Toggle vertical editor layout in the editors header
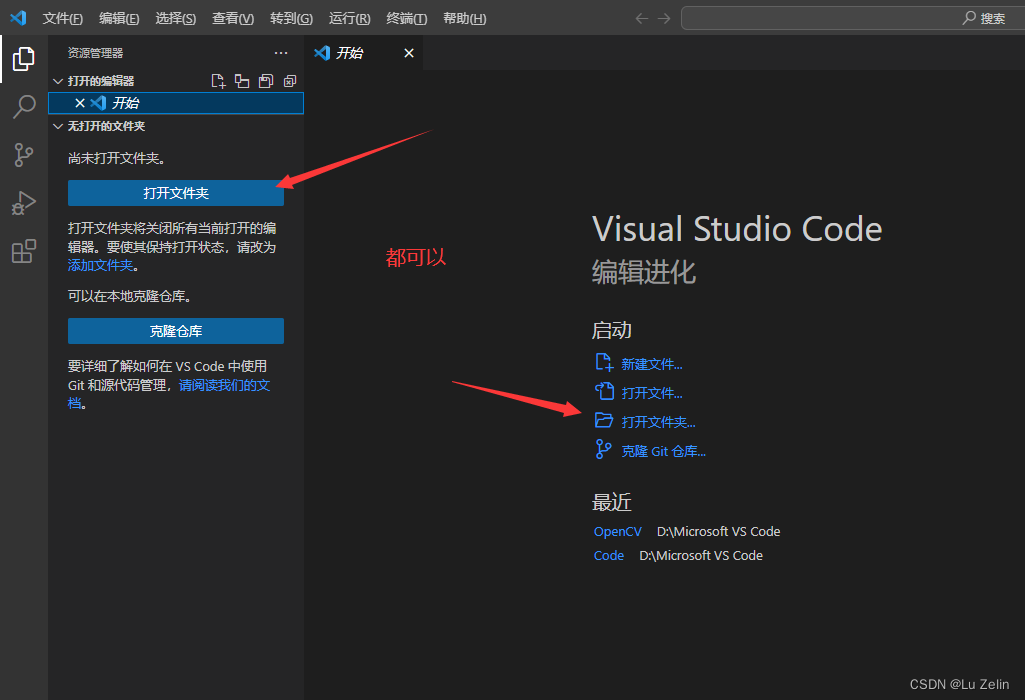Viewport: 1025px width, 700px height. point(241,81)
